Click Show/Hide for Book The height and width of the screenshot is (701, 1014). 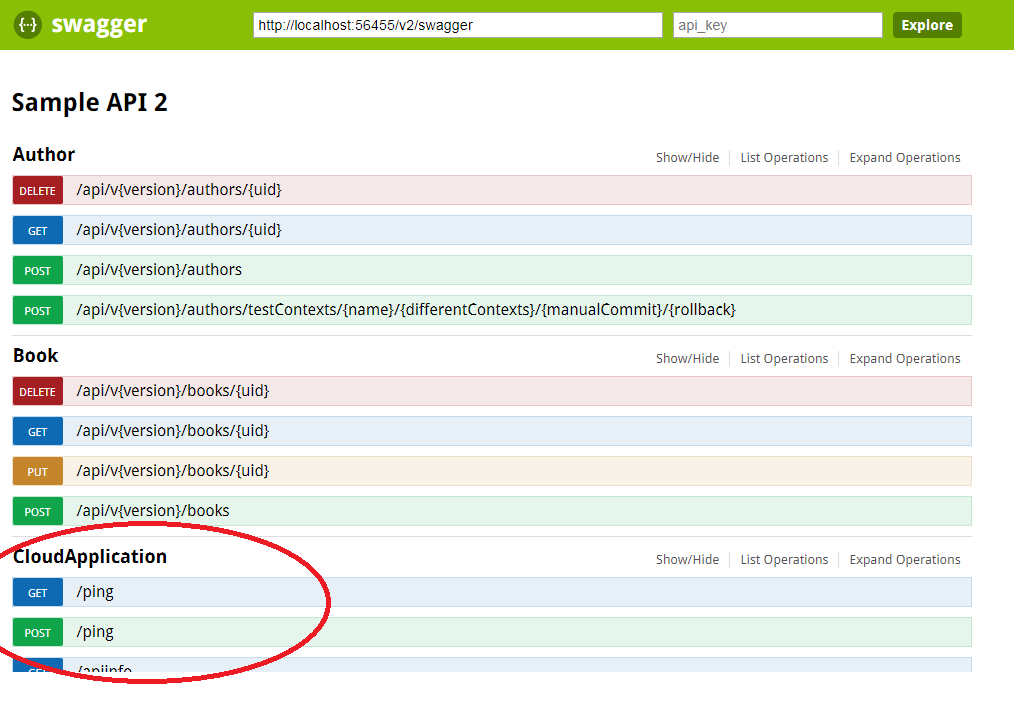click(687, 359)
